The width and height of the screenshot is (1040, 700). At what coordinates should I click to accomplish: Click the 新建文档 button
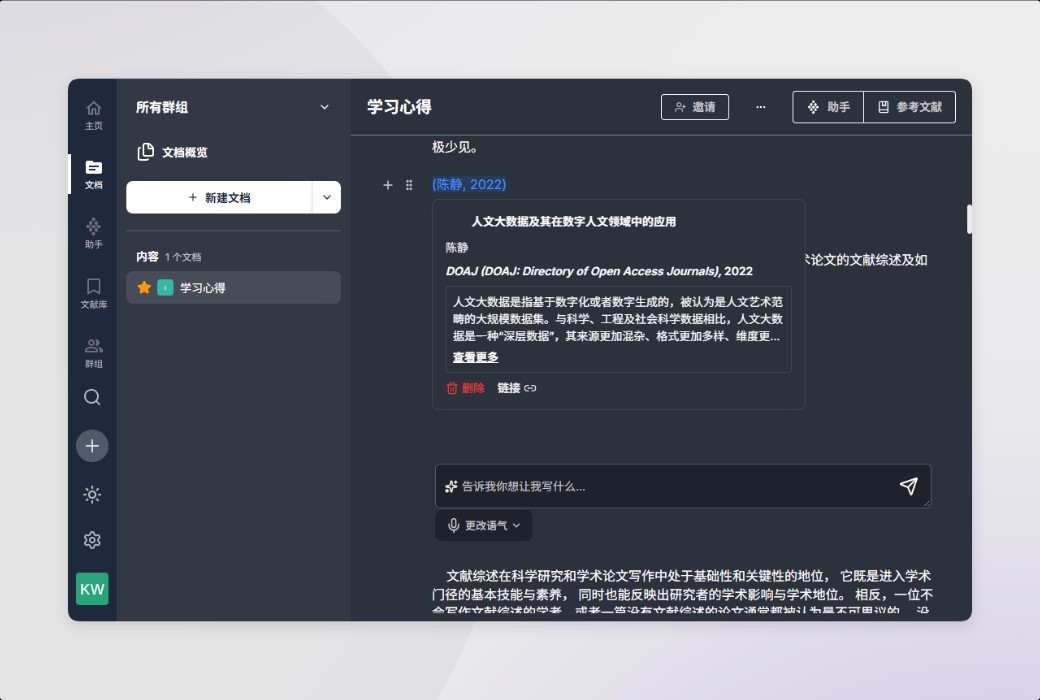point(219,198)
